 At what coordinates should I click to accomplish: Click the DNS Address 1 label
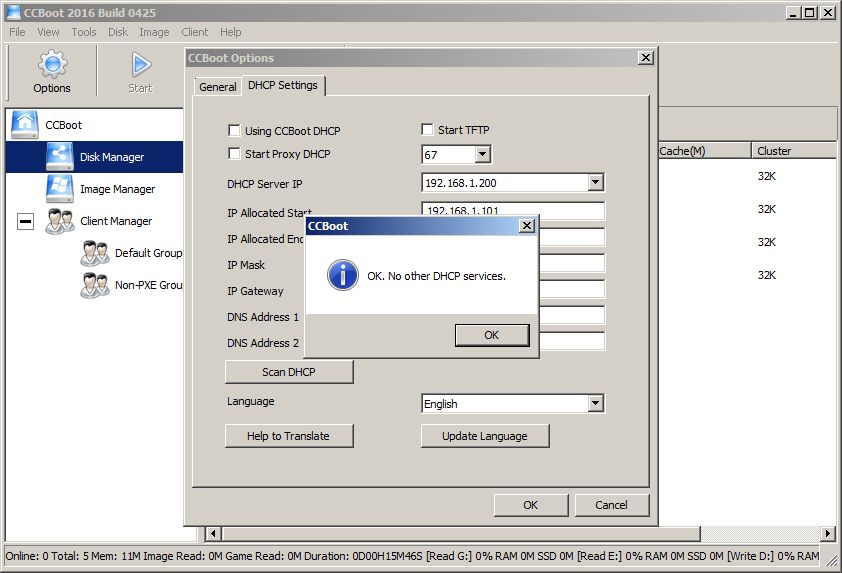click(263, 317)
